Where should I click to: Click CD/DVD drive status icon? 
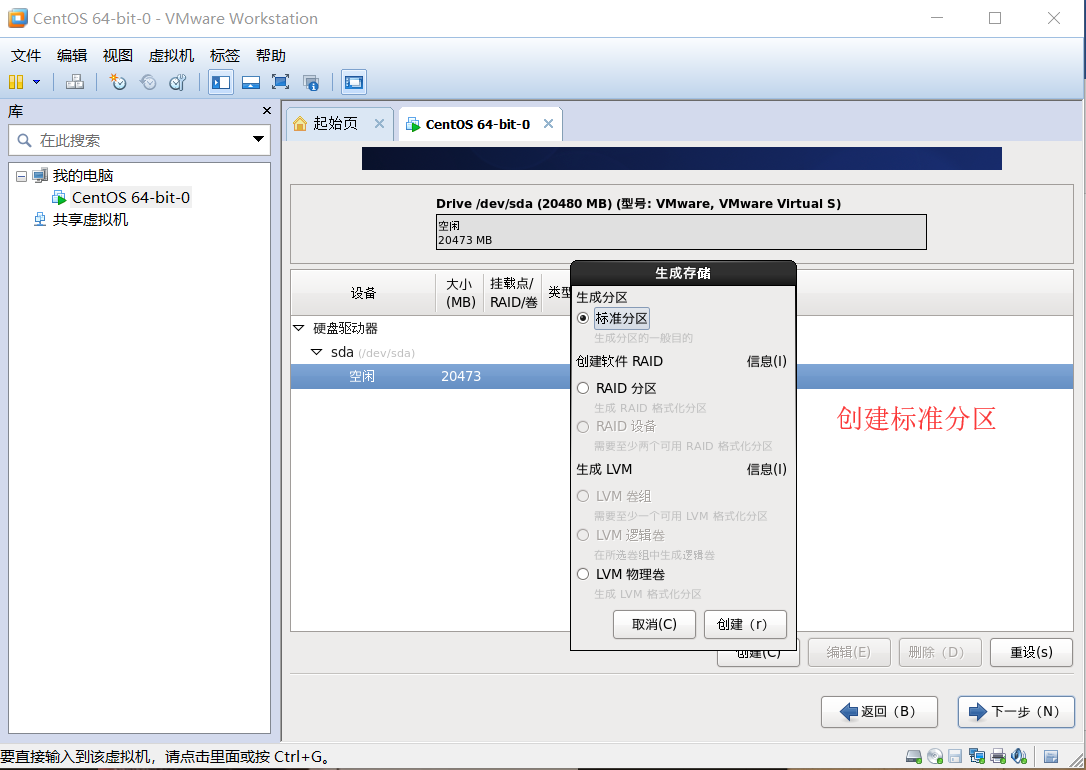click(x=935, y=756)
